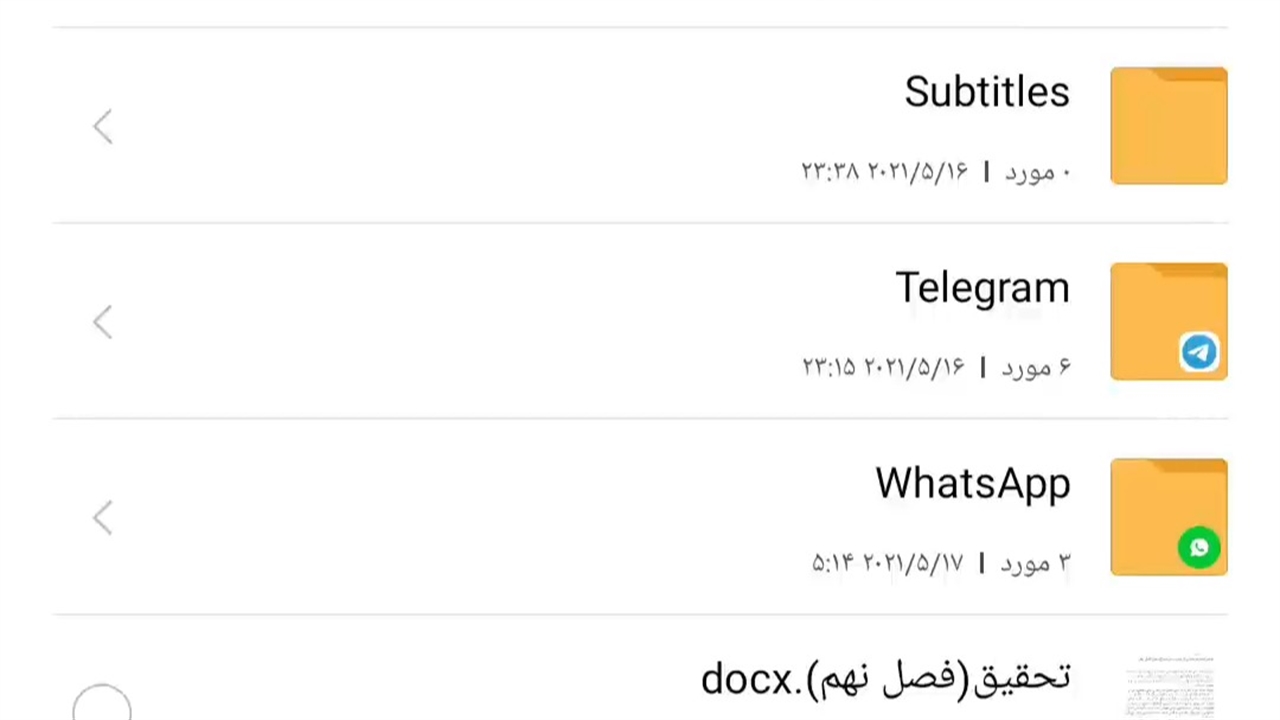Click the Telegram folder date 2021/5/16 23:15
Screen dimensions: 1280x720
click(x=883, y=368)
